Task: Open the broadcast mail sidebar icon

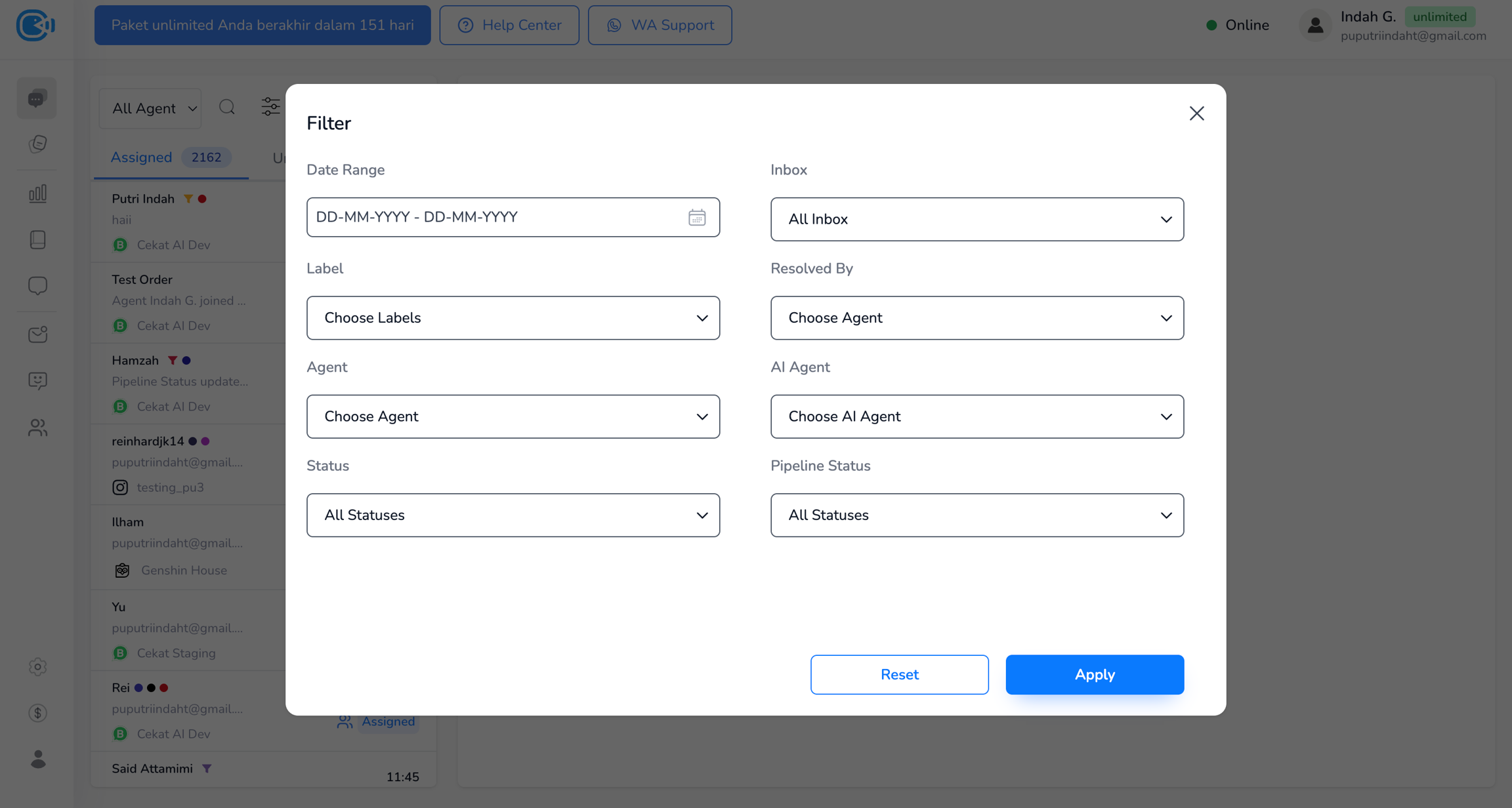Action: click(37, 334)
